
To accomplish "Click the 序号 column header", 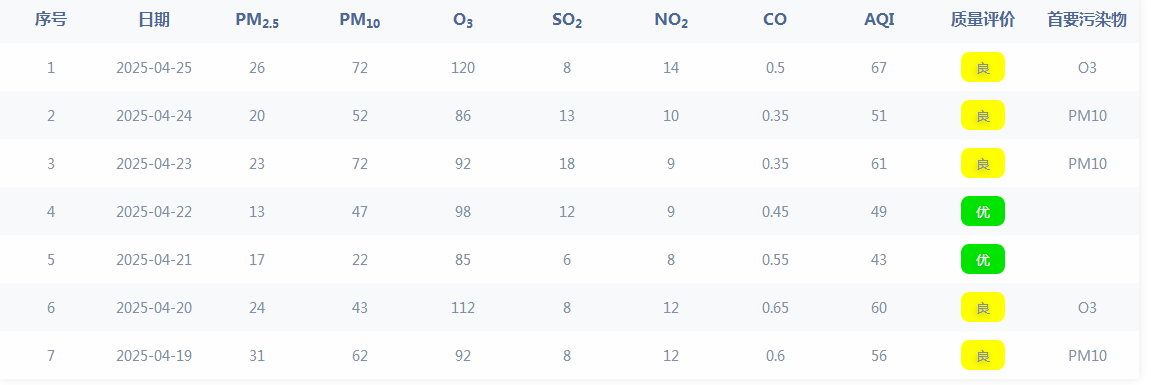I will tap(51, 20).
